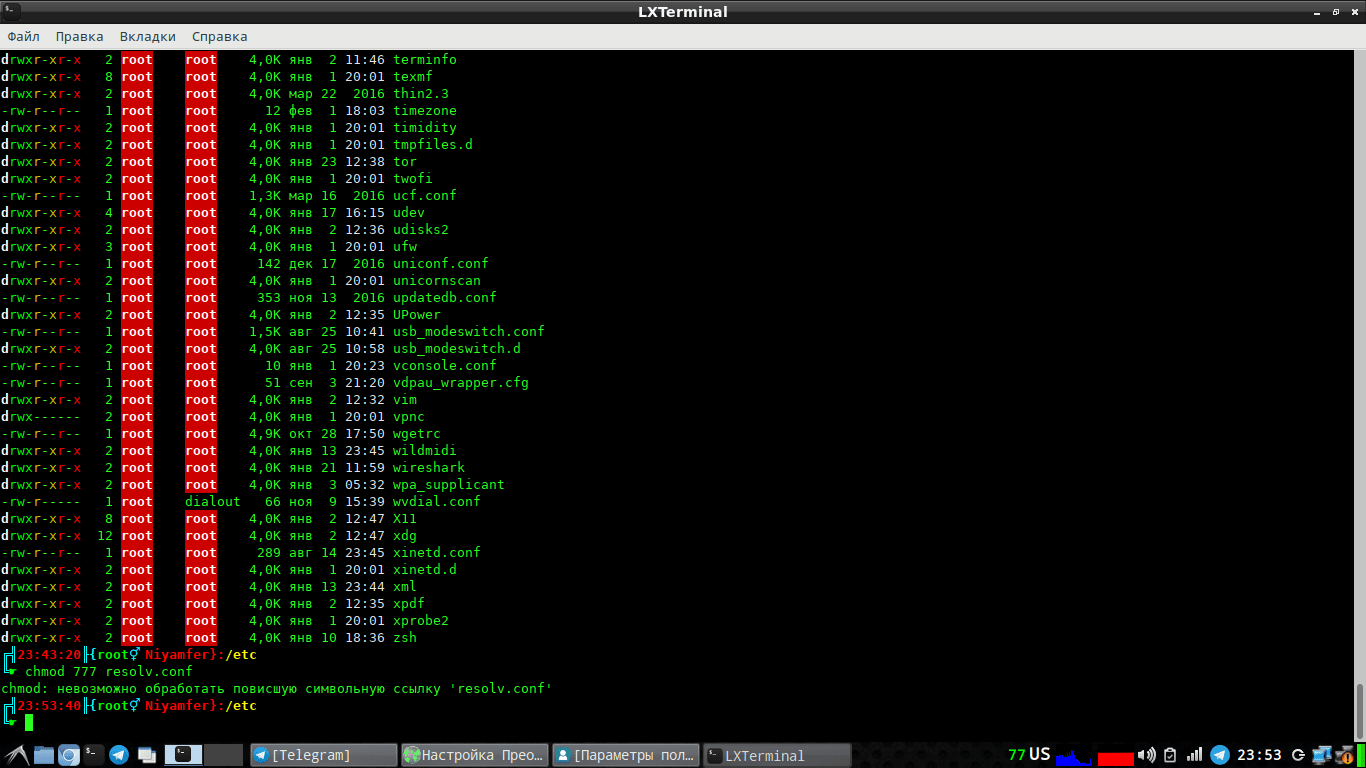This screenshot has width=1366, height=768.
Task: Click the 'timezone' file name
Action: pos(424,110)
